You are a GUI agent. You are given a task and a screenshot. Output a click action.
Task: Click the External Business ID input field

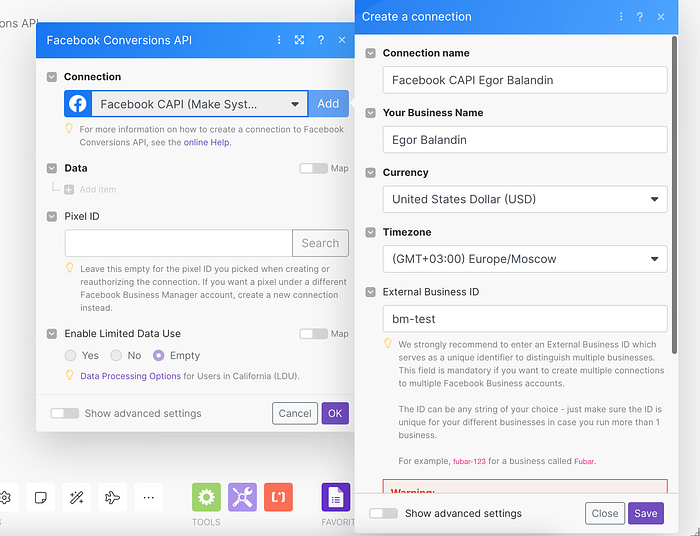click(525, 319)
